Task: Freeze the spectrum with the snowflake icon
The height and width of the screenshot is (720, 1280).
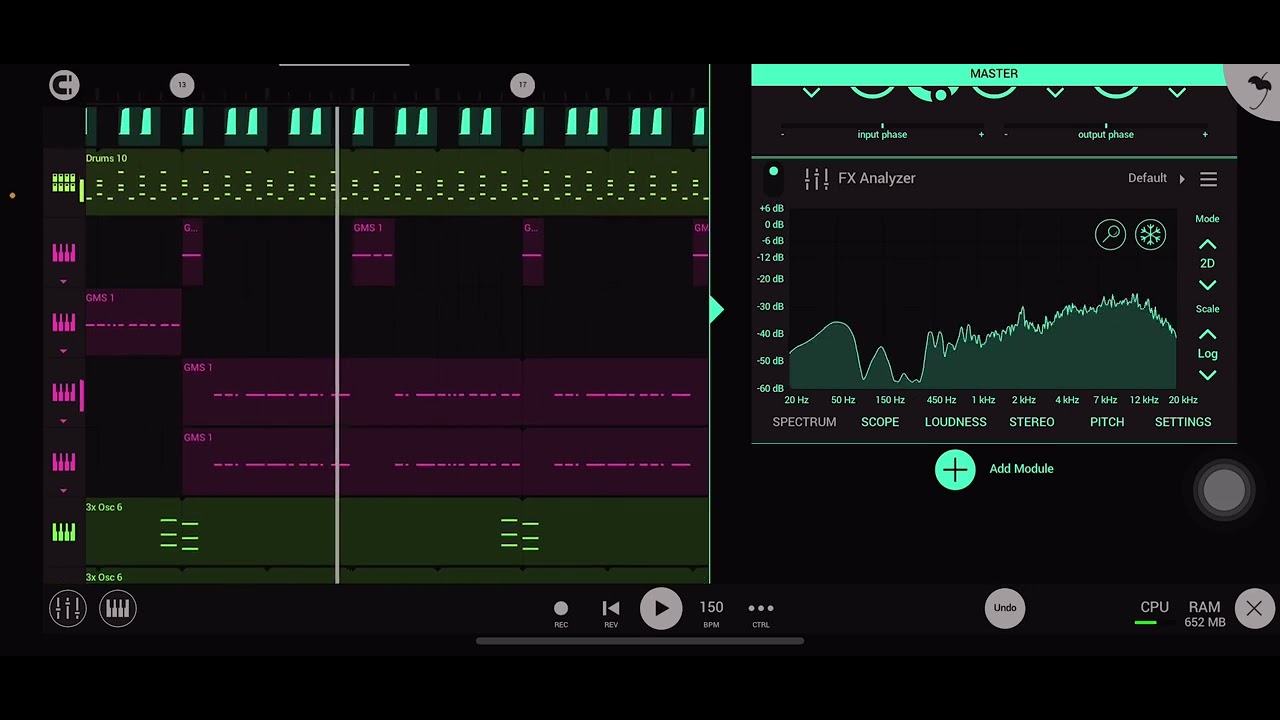Action: (1150, 234)
